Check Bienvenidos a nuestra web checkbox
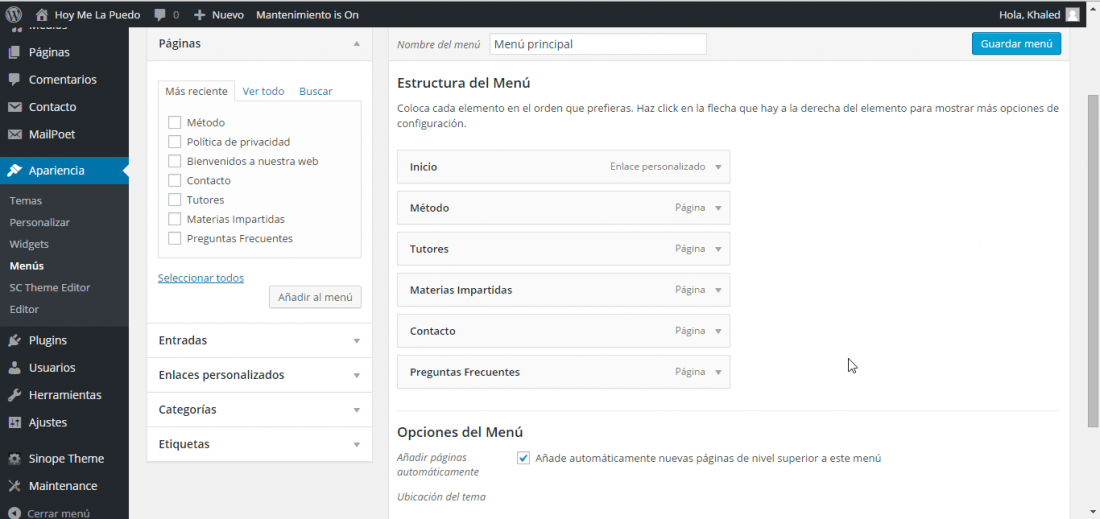Image resolution: width=1100 pixels, height=519 pixels. 175,161
